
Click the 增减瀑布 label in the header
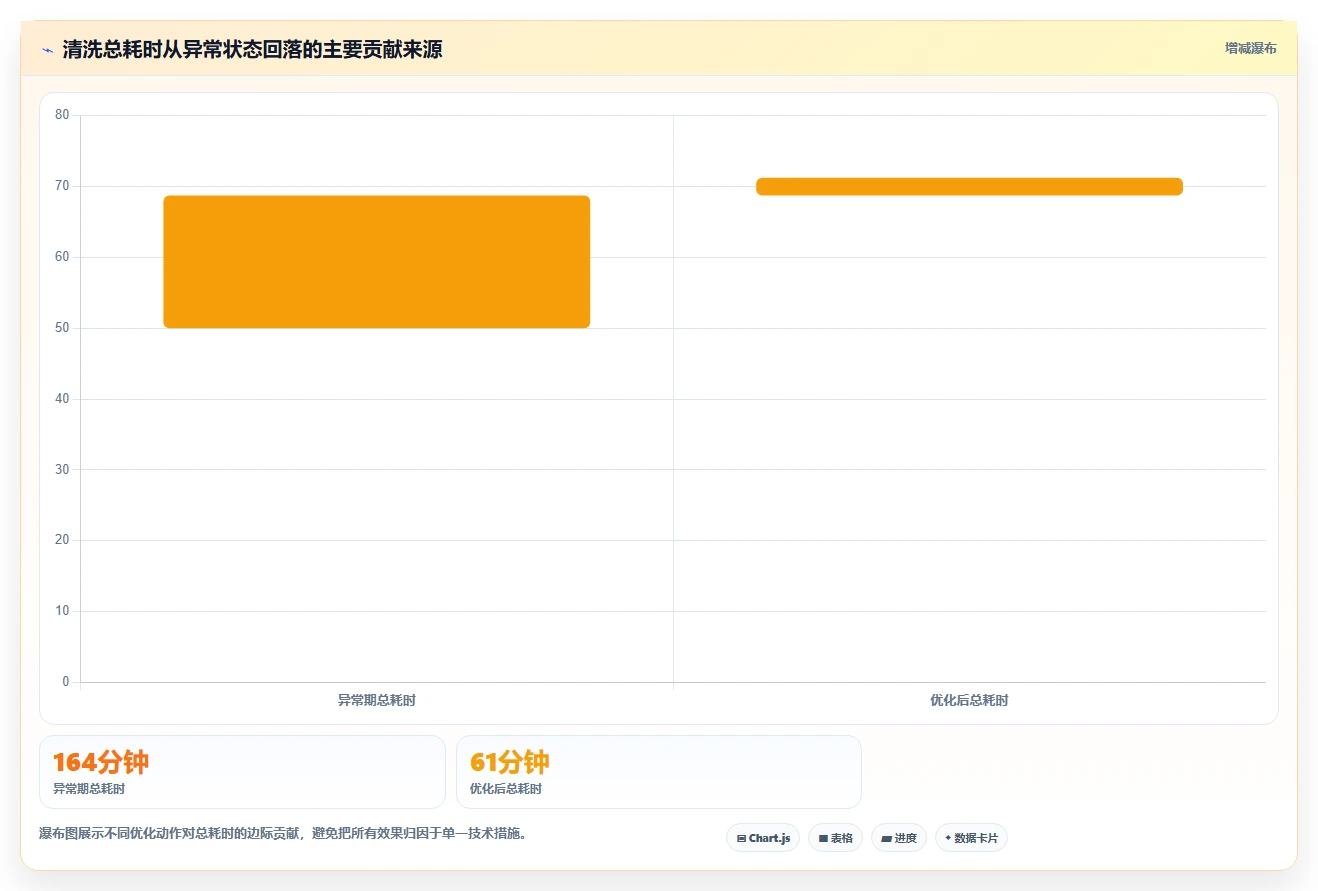(x=1250, y=48)
